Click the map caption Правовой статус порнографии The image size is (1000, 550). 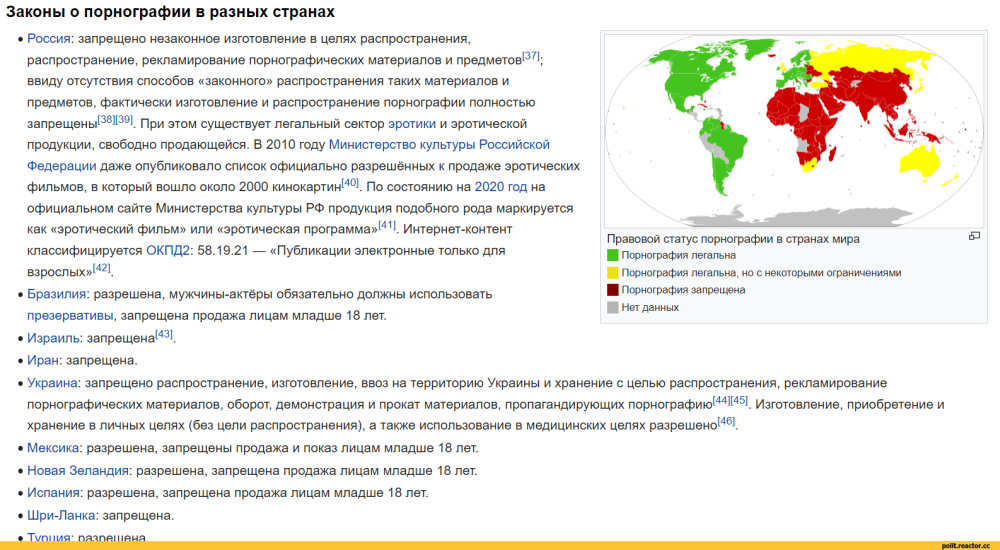(733, 239)
